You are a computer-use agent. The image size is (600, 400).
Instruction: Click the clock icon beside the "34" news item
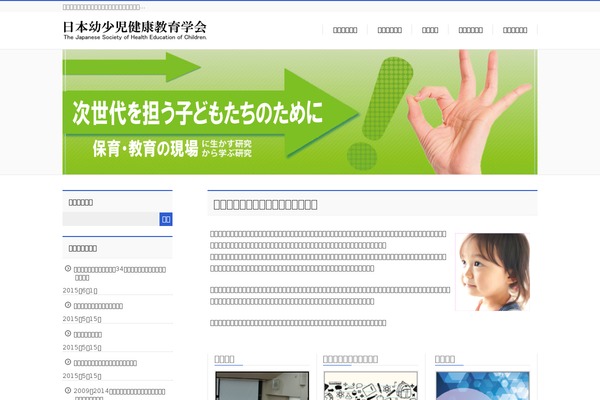point(68,268)
